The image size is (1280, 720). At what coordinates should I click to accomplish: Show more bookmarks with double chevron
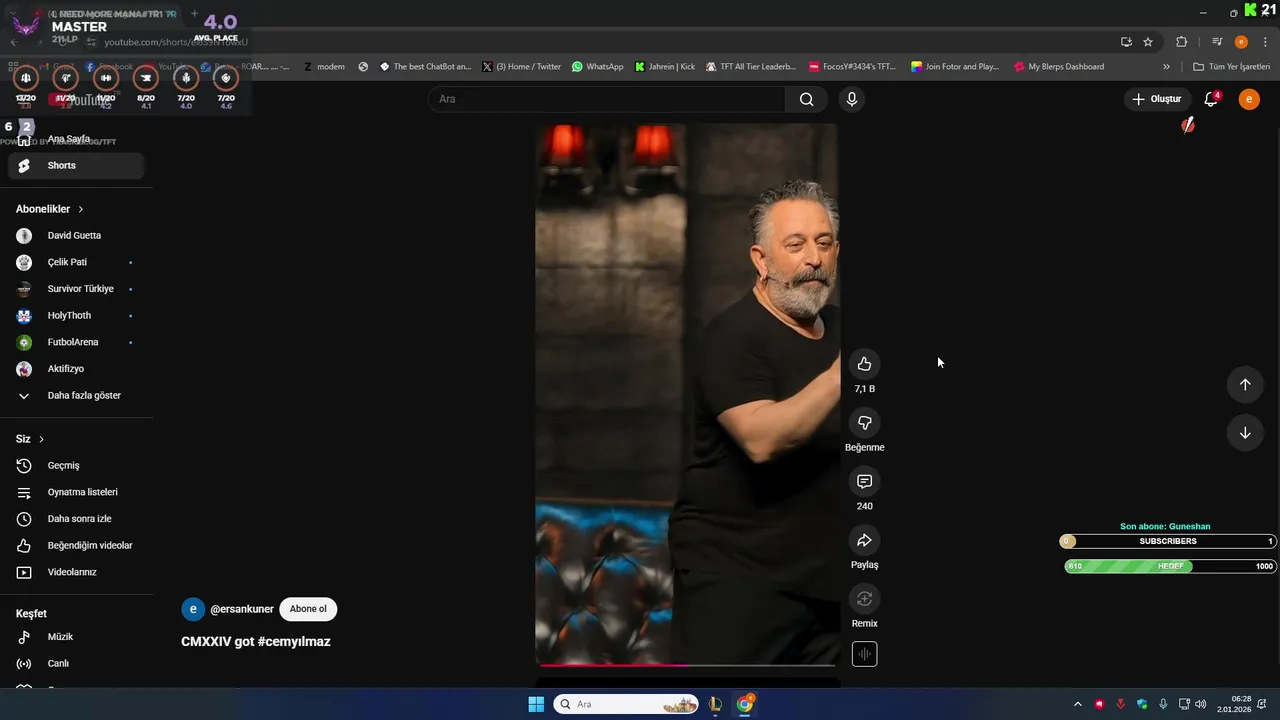(1166, 67)
